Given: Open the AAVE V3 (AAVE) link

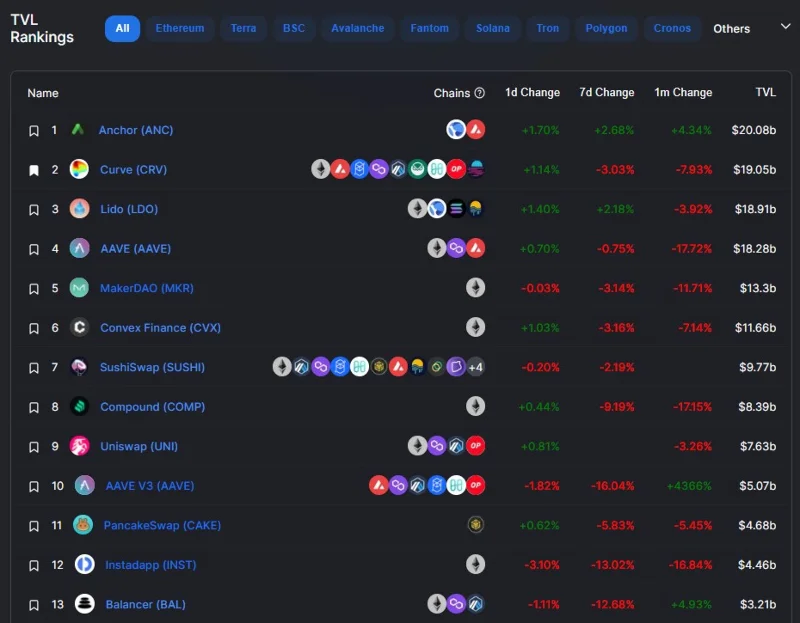Looking at the screenshot, I should (x=150, y=486).
